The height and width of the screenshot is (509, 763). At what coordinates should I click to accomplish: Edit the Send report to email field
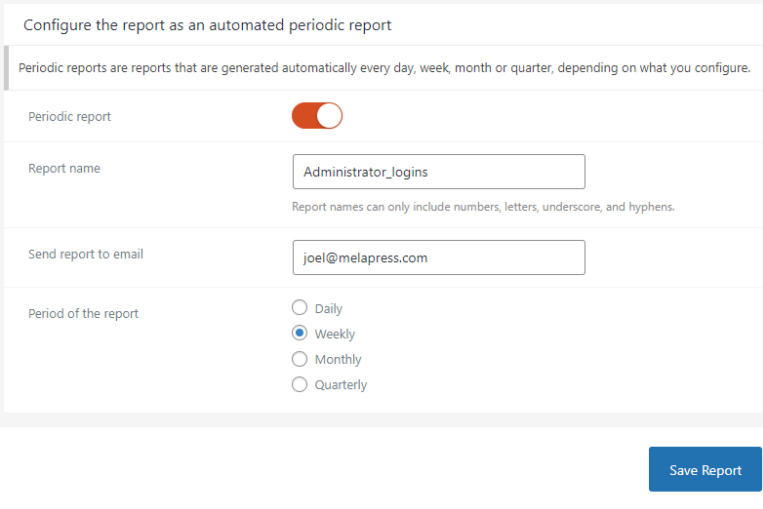click(x=439, y=257)
